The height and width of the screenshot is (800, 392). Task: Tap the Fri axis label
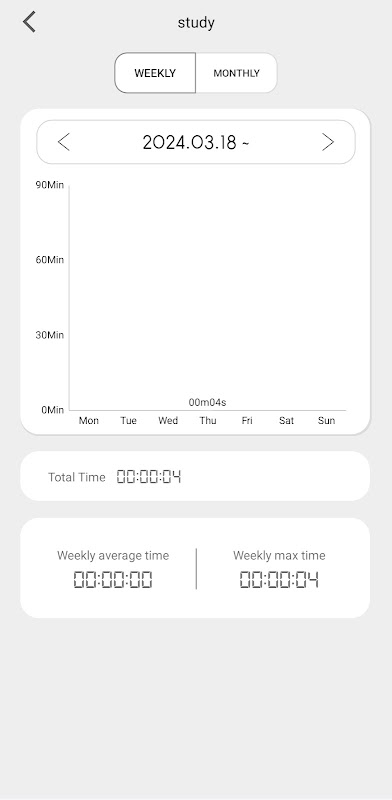coord(247,420)
